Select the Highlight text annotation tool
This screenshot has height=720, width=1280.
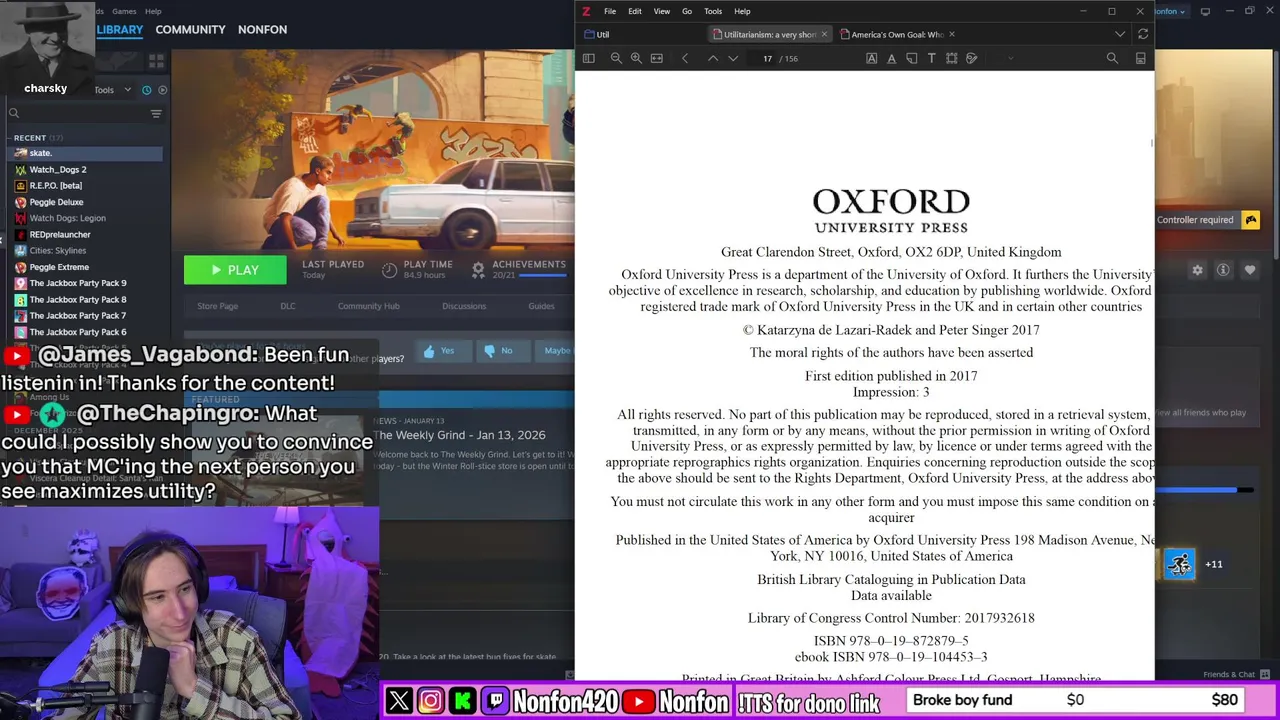872,58
